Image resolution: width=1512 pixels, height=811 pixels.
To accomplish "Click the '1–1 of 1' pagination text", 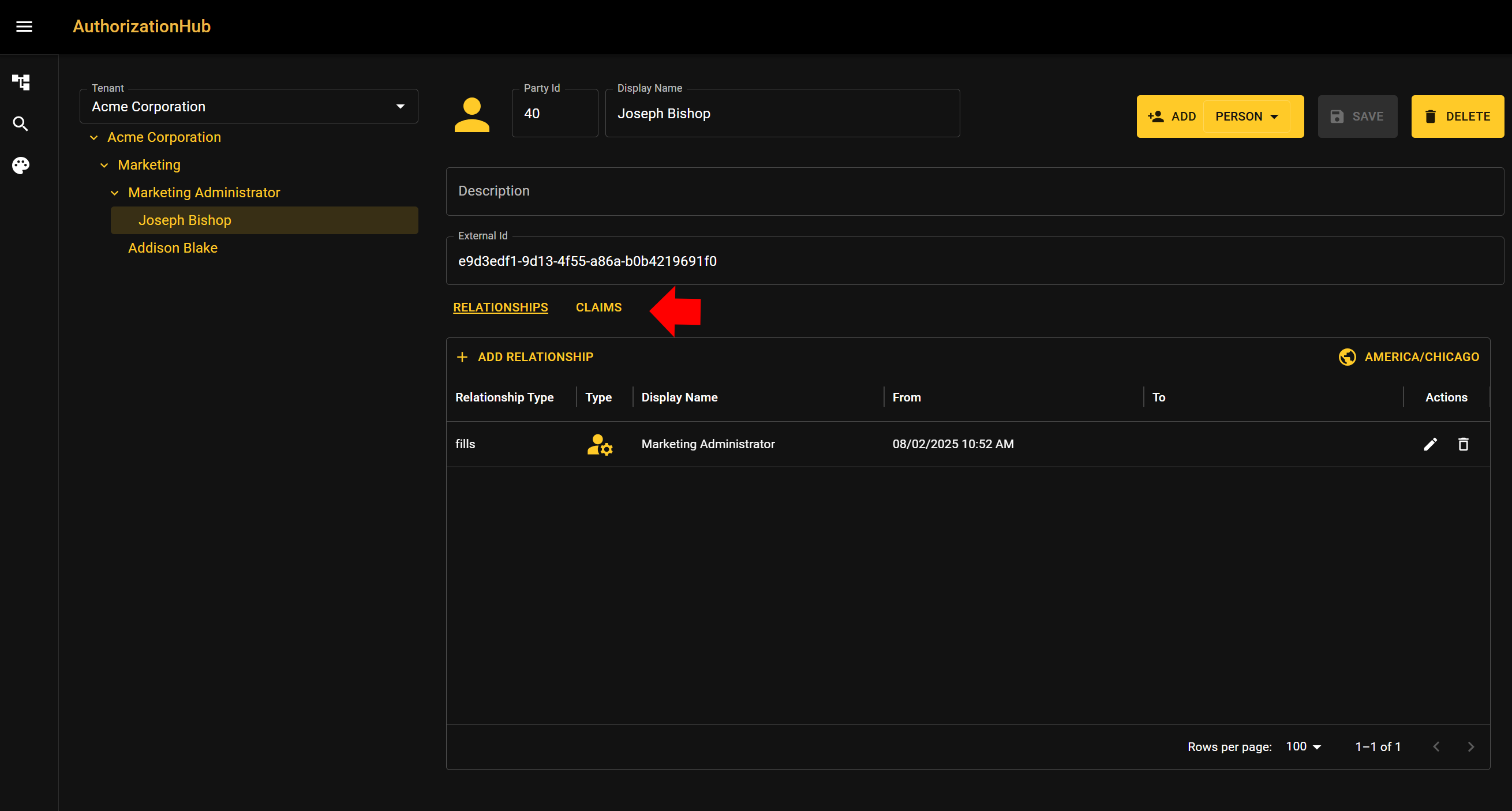I will point(1378,746).
